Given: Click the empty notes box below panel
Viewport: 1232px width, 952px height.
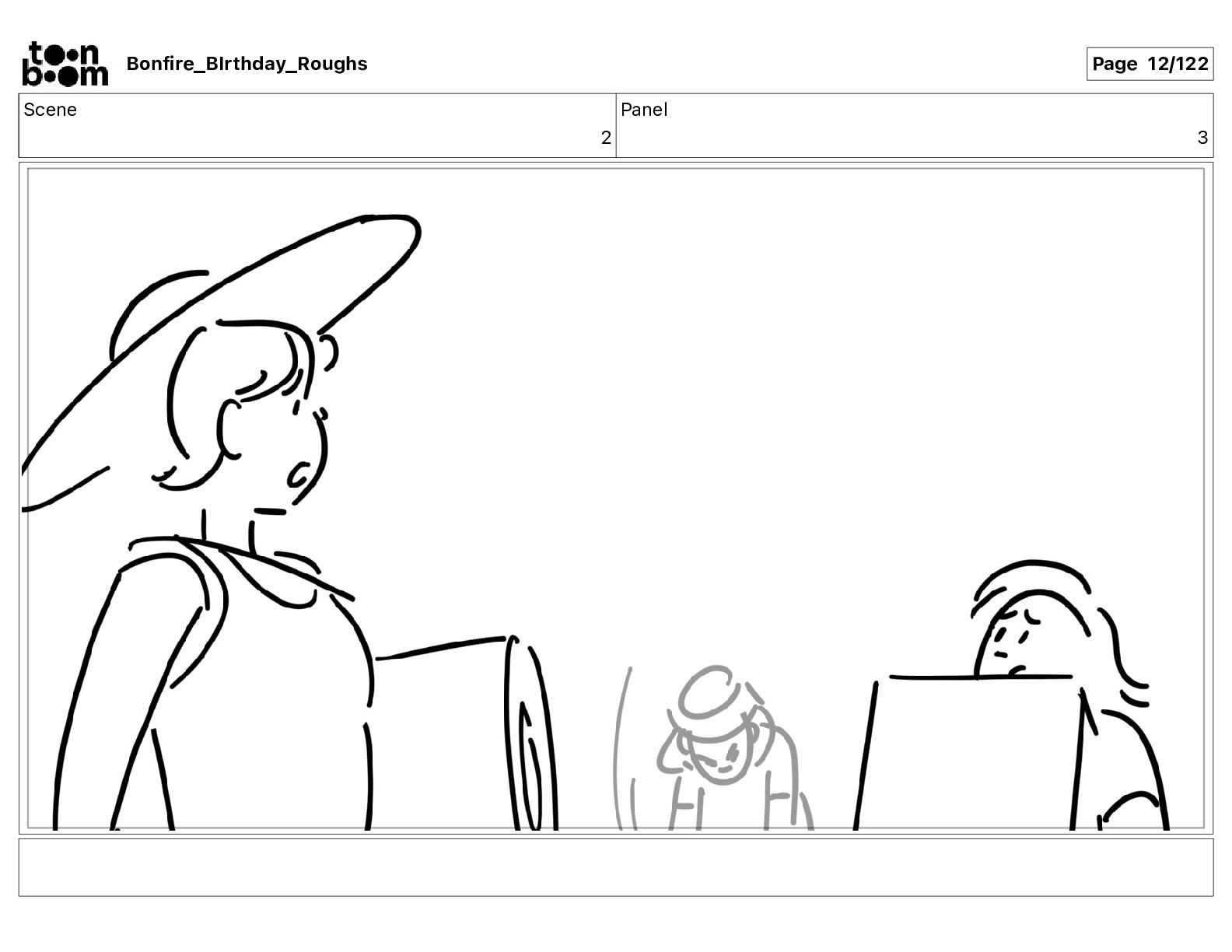Looking at the screenshot, I should click(x=616, y=867).
